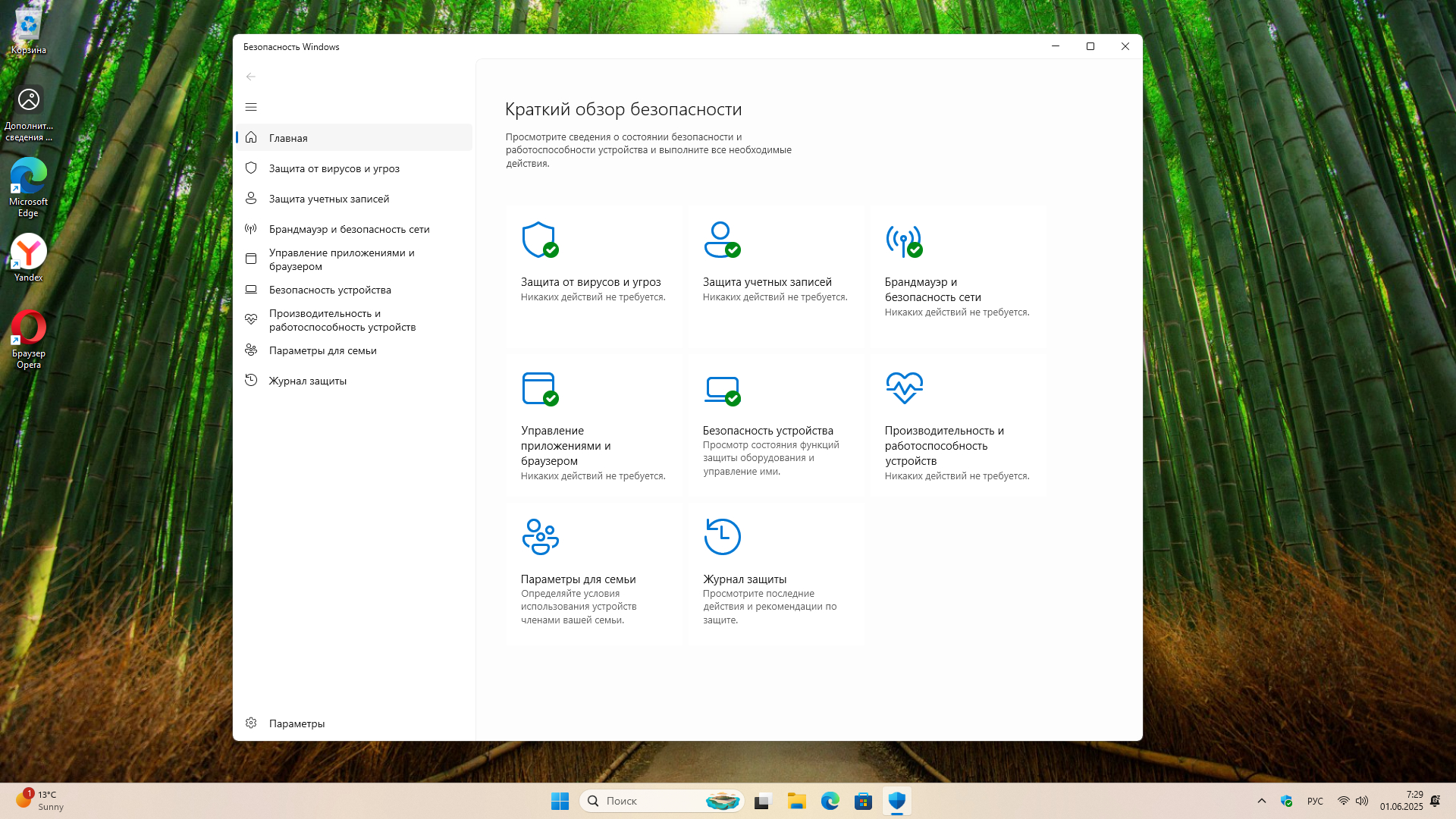Toggle the hamburger navigation menu
This screenshot has height=819, width=1456.
pyautogui.click(x=251, y=107)
